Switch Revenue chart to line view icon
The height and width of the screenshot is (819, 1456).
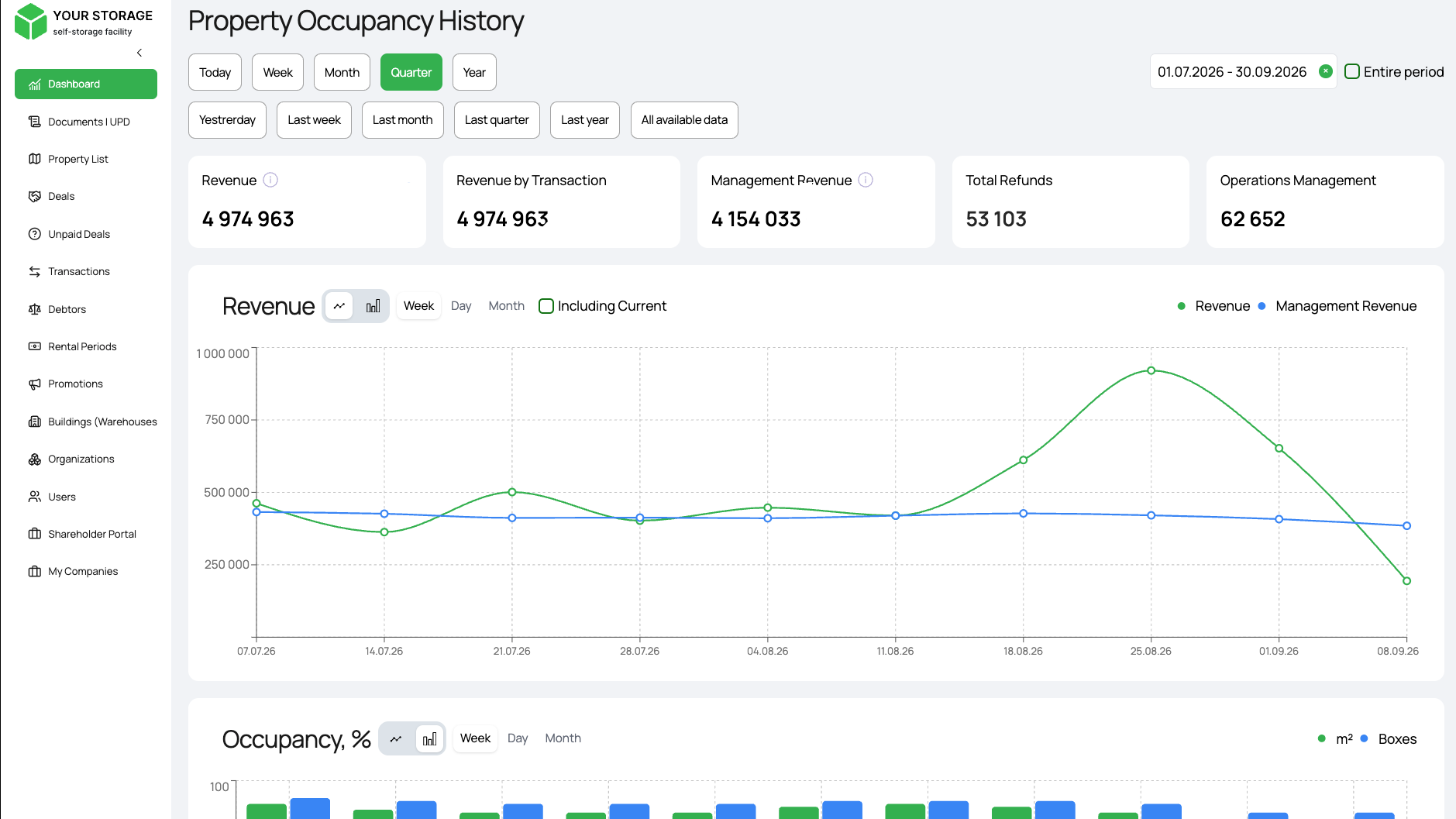click(x=339, y=306)
